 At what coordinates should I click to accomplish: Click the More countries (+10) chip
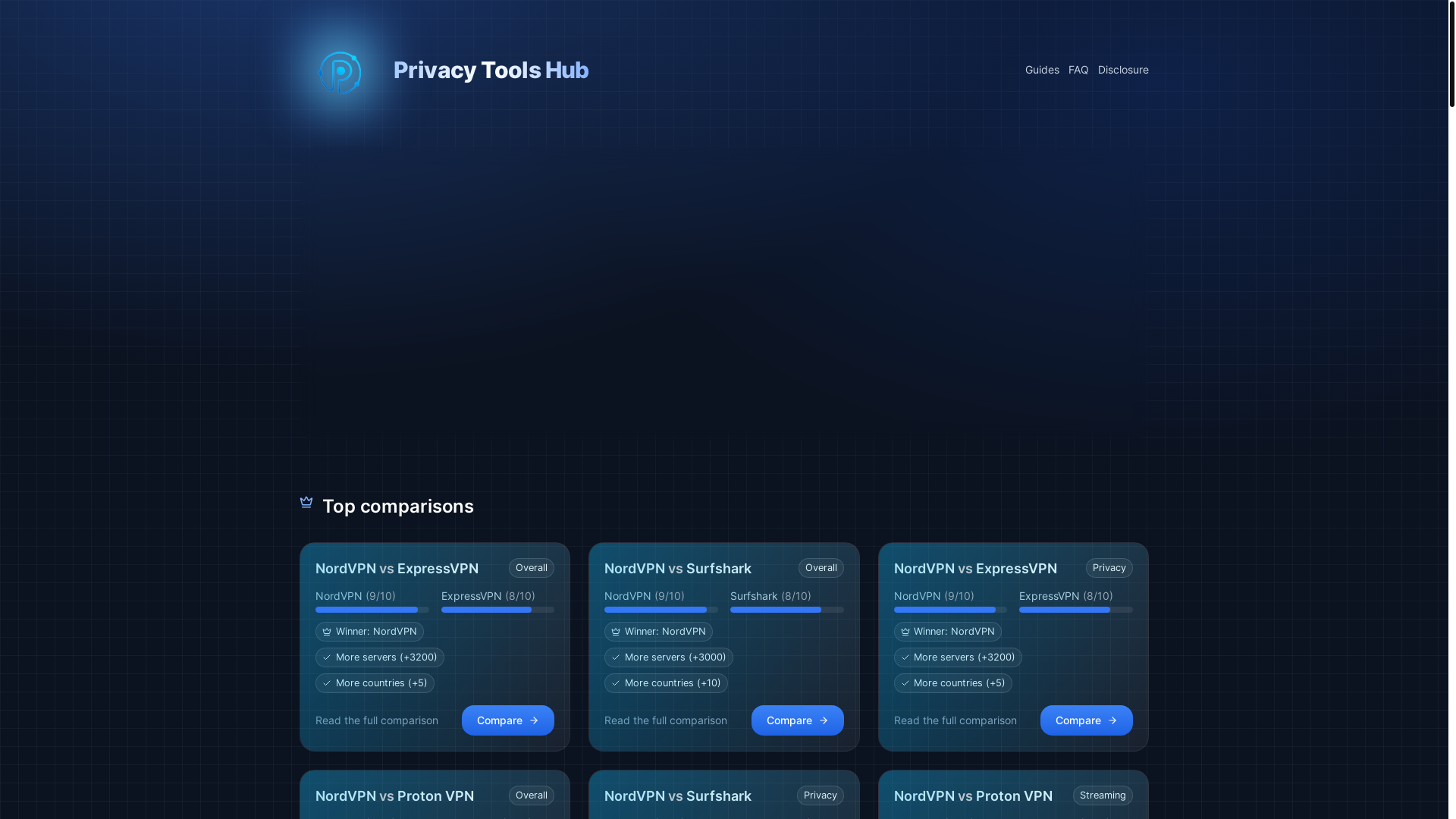(x=666, y=683)
